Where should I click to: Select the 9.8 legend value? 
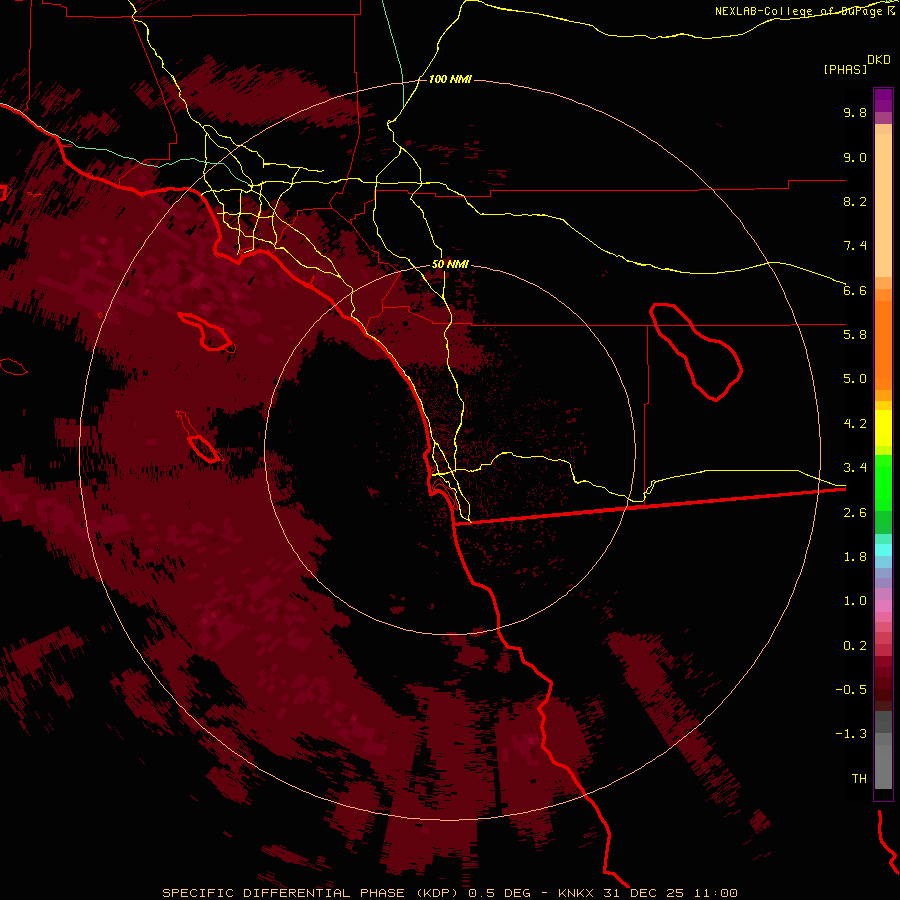[x=855, y=112]
